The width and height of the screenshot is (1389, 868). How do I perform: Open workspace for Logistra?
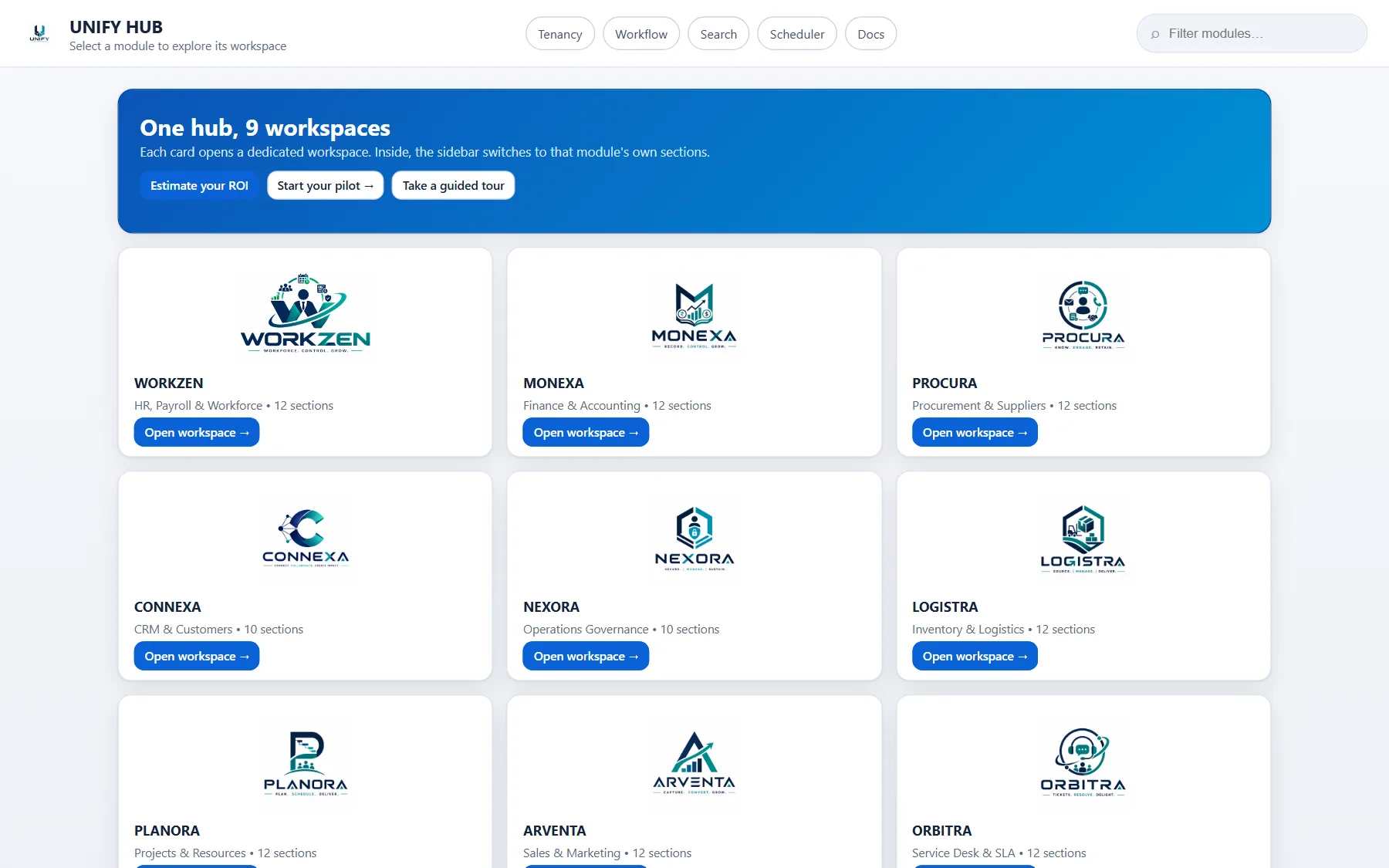[975, 656]
